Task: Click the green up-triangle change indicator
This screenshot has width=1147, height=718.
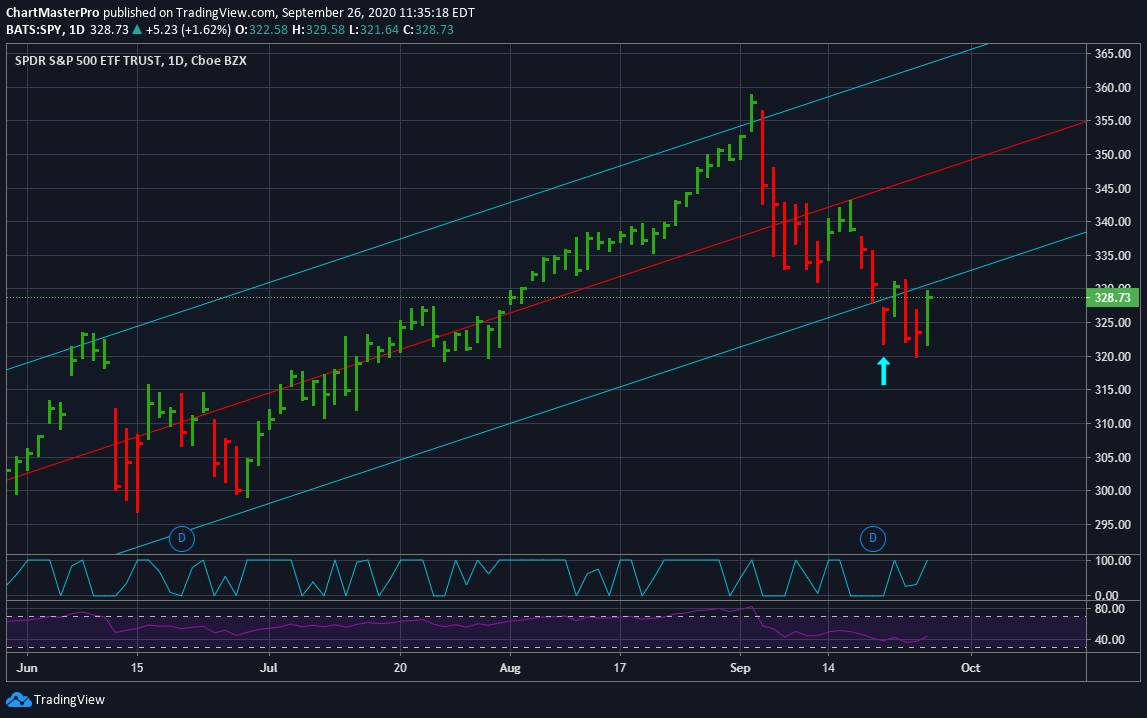Action: tap(137, 30)
